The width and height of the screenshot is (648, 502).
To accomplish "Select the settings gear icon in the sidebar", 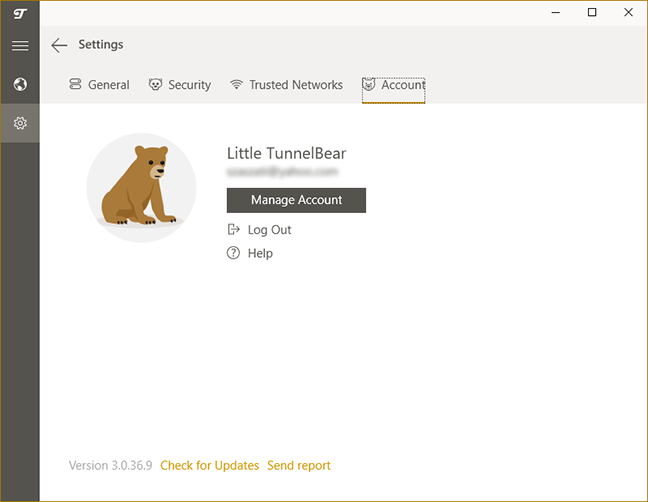I will 20,123.
